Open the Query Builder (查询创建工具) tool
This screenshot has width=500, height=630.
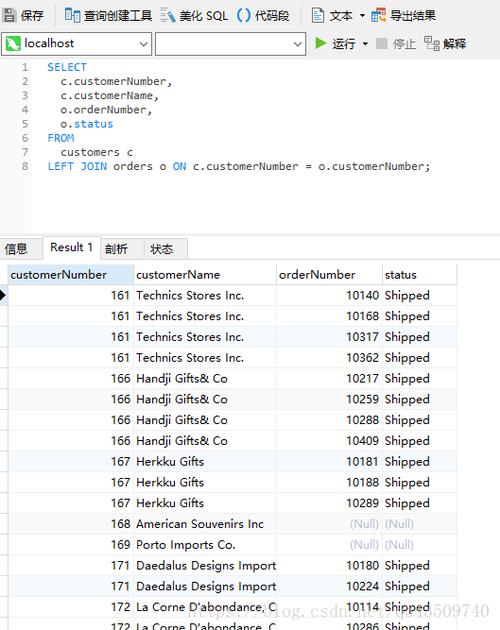[x=108, y=15]
